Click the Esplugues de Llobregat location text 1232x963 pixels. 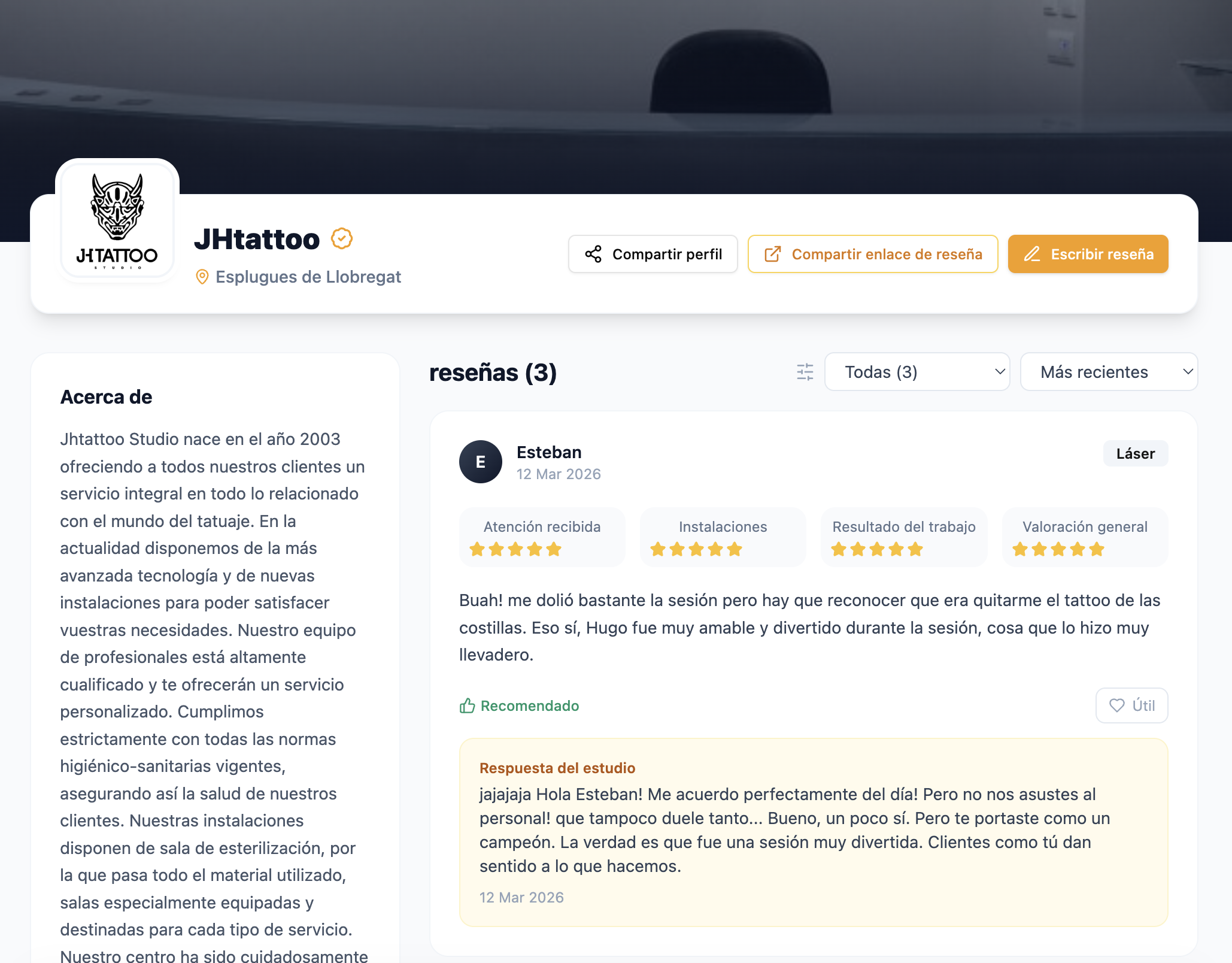(x=308, y=277)
